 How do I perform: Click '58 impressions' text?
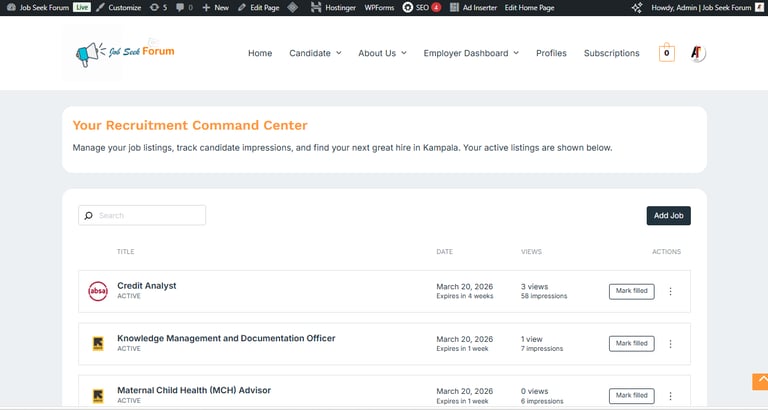[x=544, y=296]
